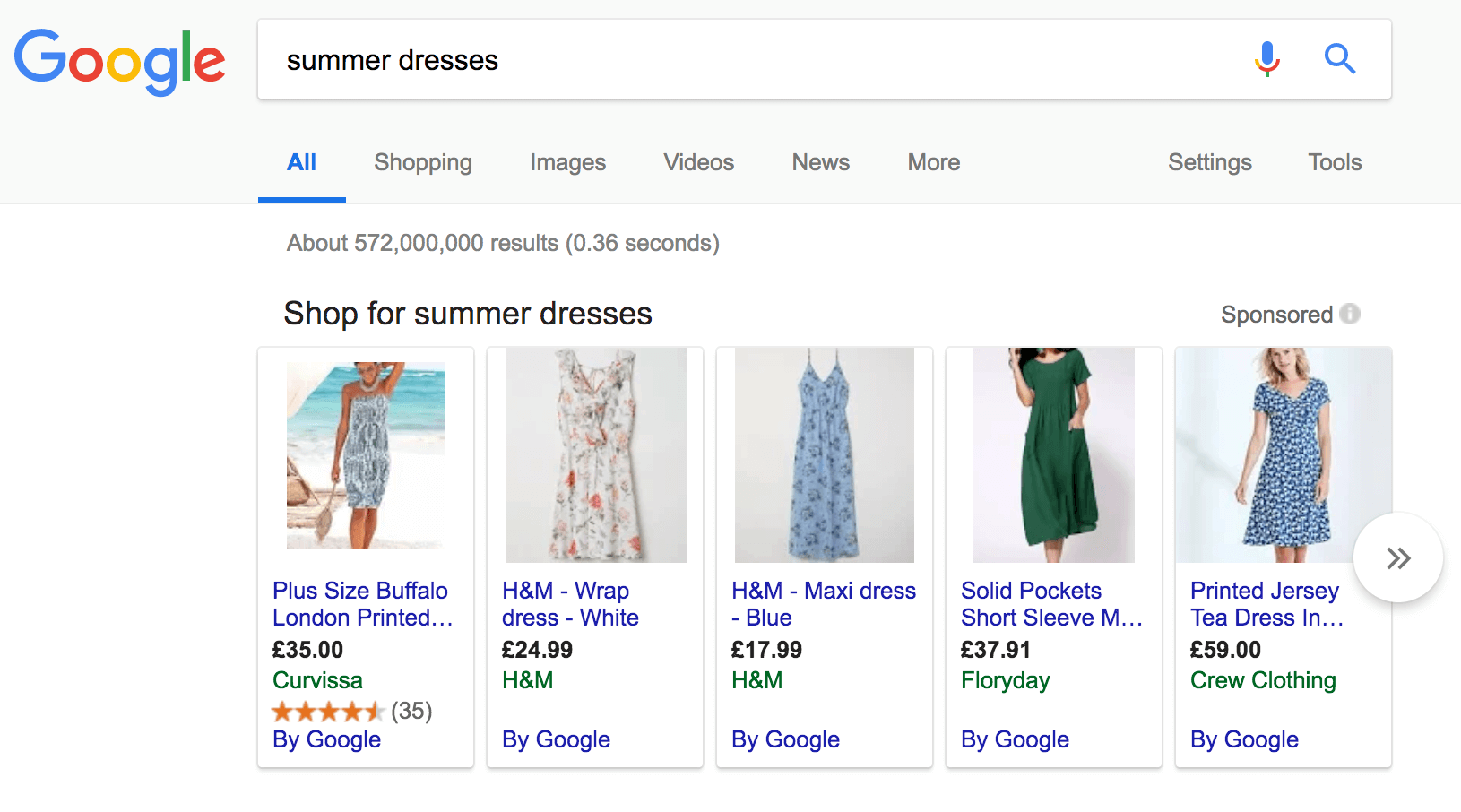The height and width of the screenshot is (812, 1461).
Task: Click the green pocket dress image
Action: tap(1054, 455)
